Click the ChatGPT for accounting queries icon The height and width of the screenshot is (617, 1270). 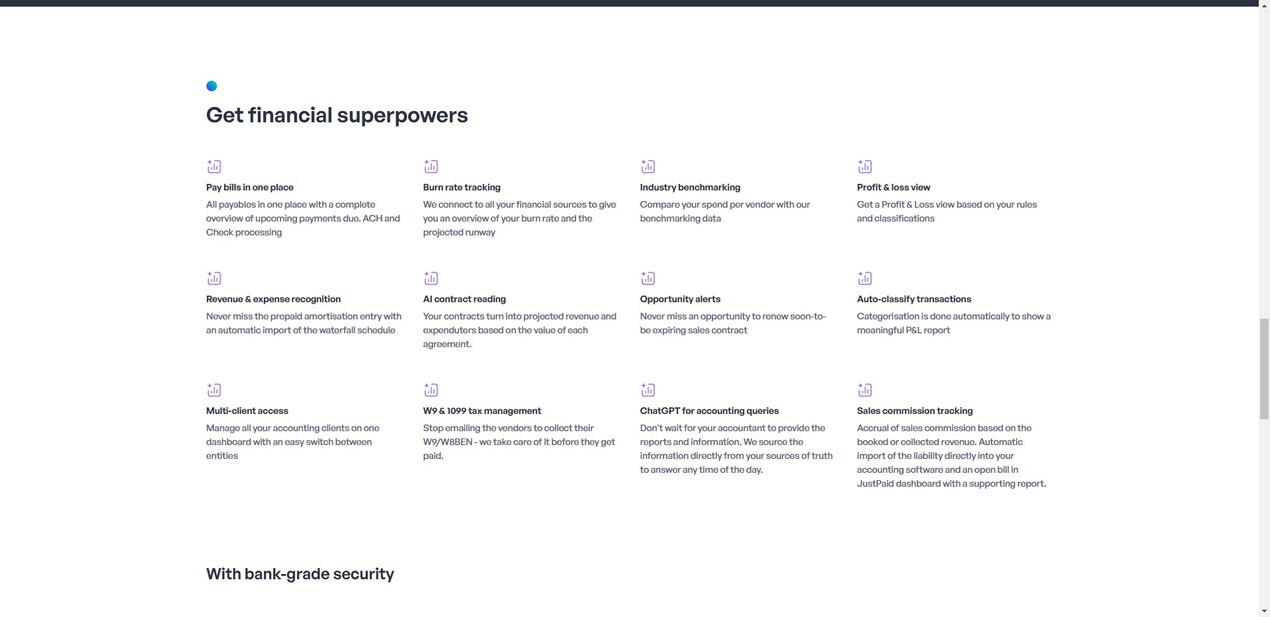click(648, 390)
